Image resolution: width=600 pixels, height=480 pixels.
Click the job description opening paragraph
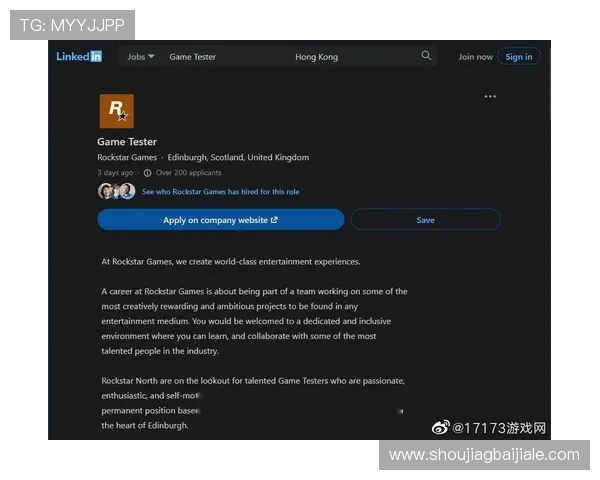click(231, 262)
